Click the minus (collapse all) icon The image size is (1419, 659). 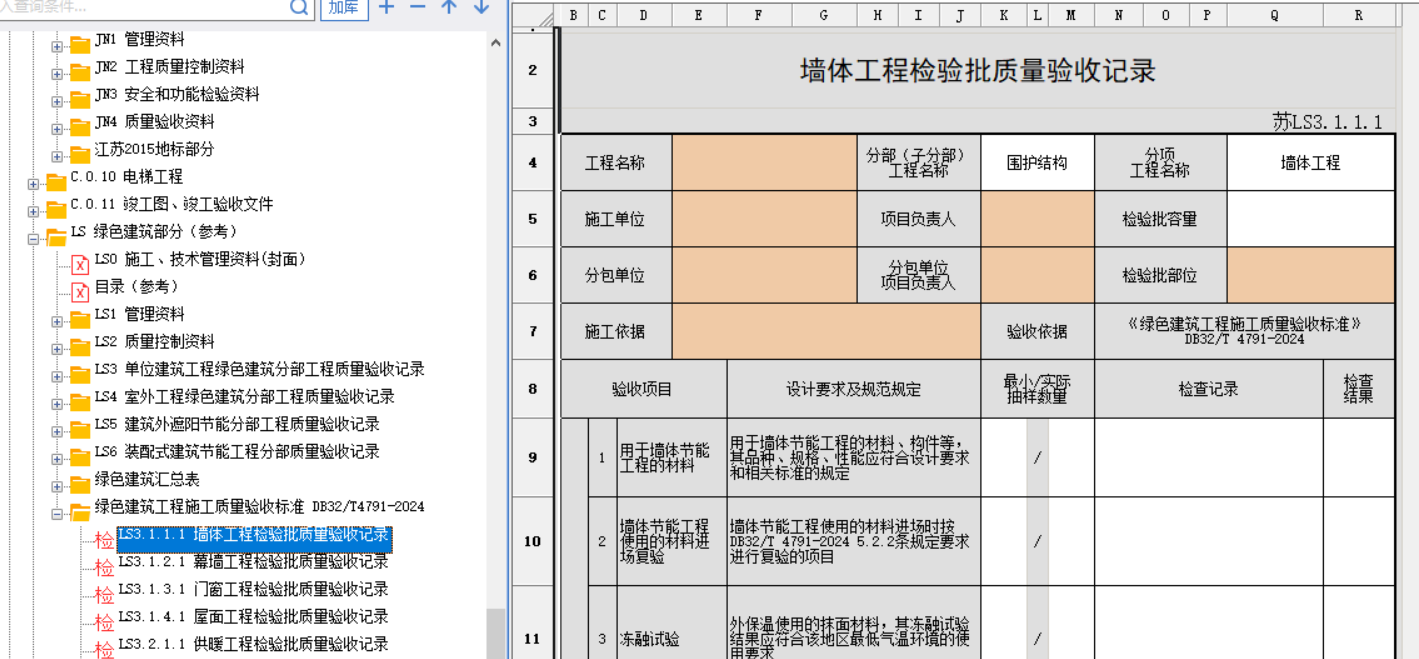tap(418, 7)
